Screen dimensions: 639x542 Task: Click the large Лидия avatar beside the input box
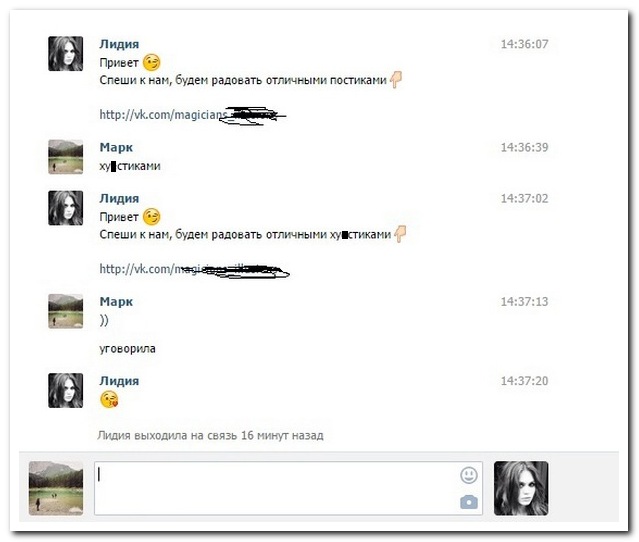(x=521, y=488)
